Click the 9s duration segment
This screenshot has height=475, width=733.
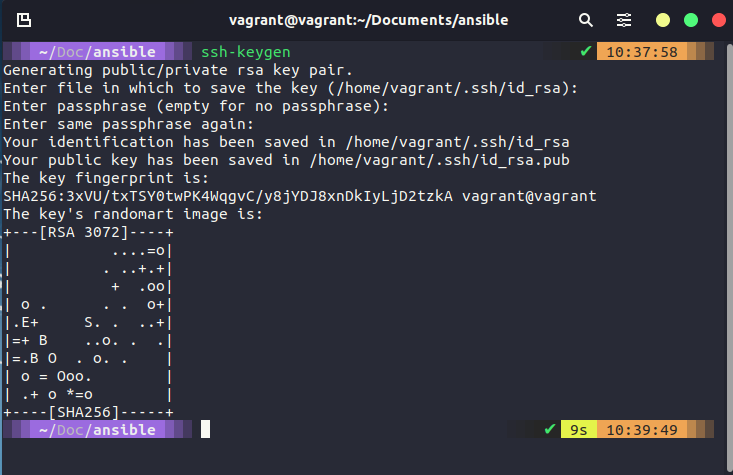click(578, 429)
